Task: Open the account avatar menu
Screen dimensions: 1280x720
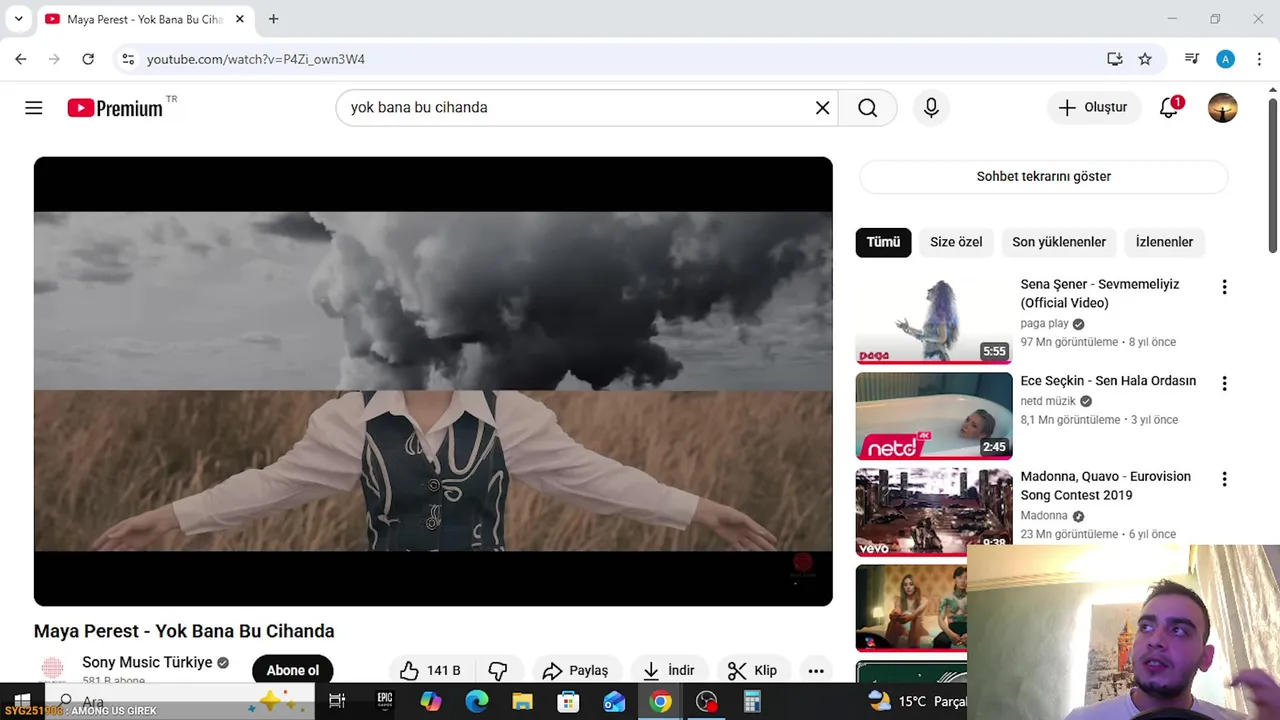Action: click(x=1222, y=107)
